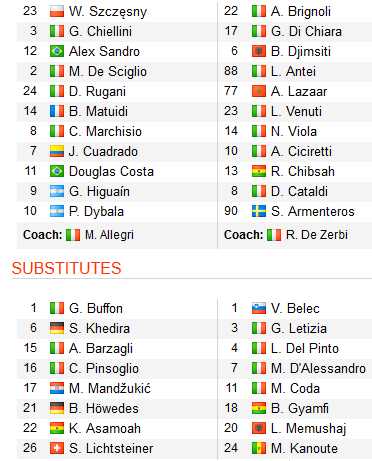Viewport: 372px width, 461px height.
Task: Click Poland flag next to W. Szczęsny
Action: point(57,11)
